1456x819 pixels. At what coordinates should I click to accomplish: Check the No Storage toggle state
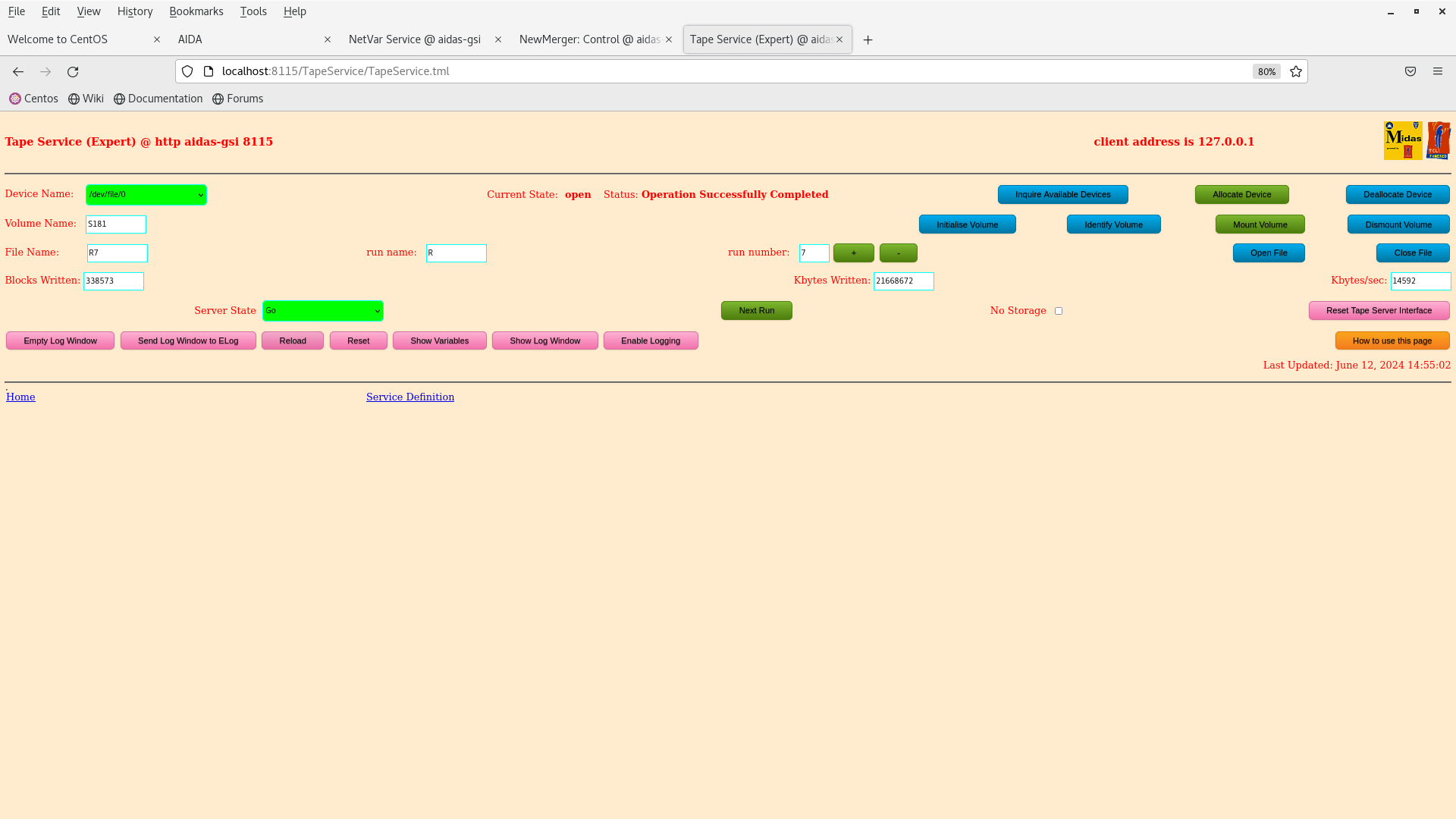1058,310
